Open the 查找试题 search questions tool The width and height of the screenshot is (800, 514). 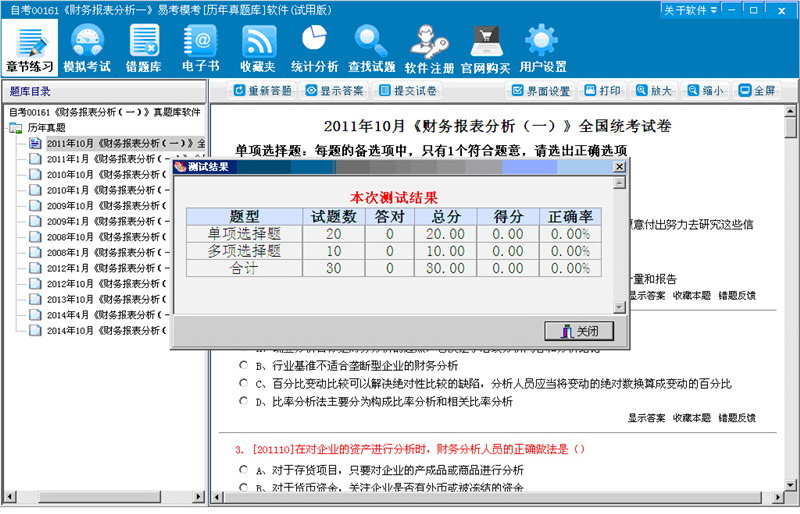[371, 48]
